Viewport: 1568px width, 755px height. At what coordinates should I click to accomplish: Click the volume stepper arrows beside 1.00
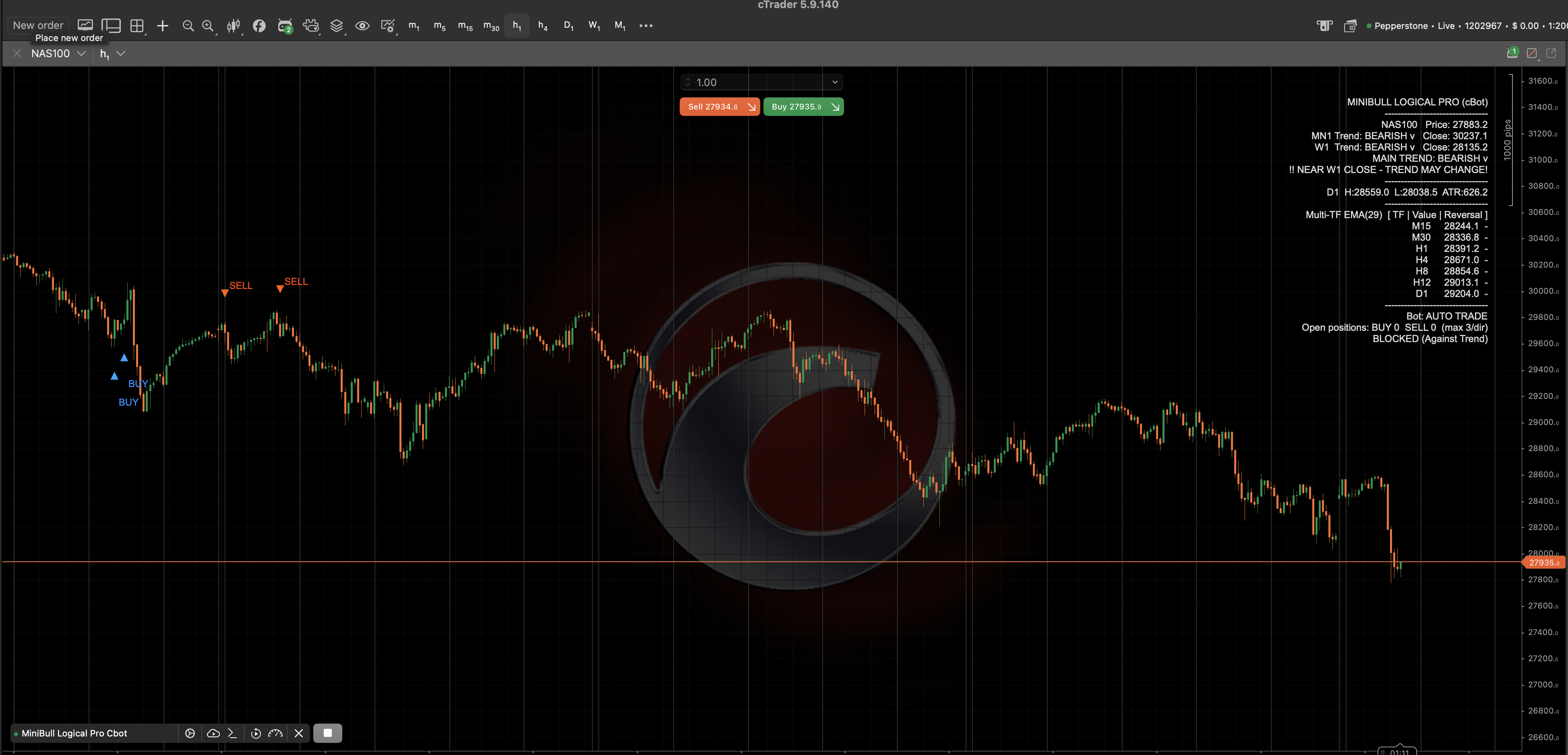pos(688,82)
